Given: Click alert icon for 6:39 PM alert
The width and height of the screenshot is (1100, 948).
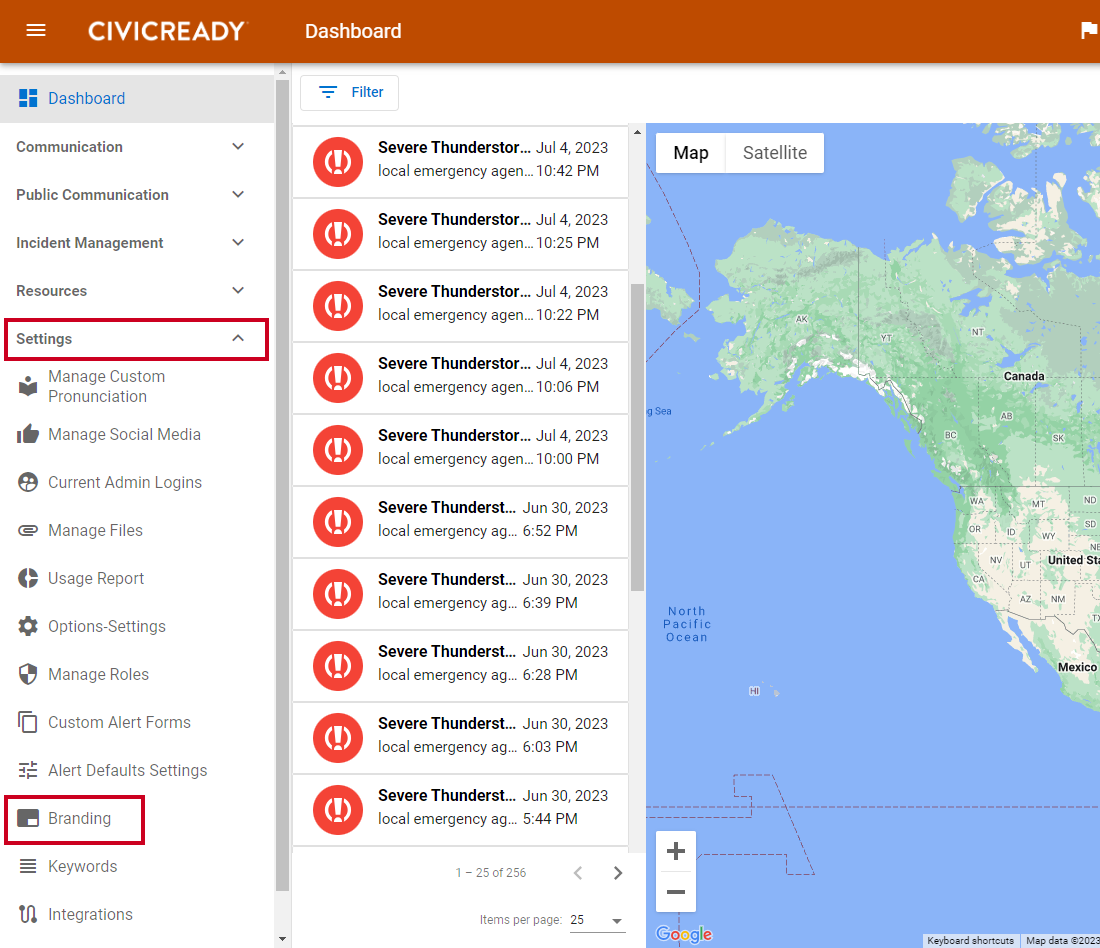Looking at the screenshot, I should coord(338,594).
